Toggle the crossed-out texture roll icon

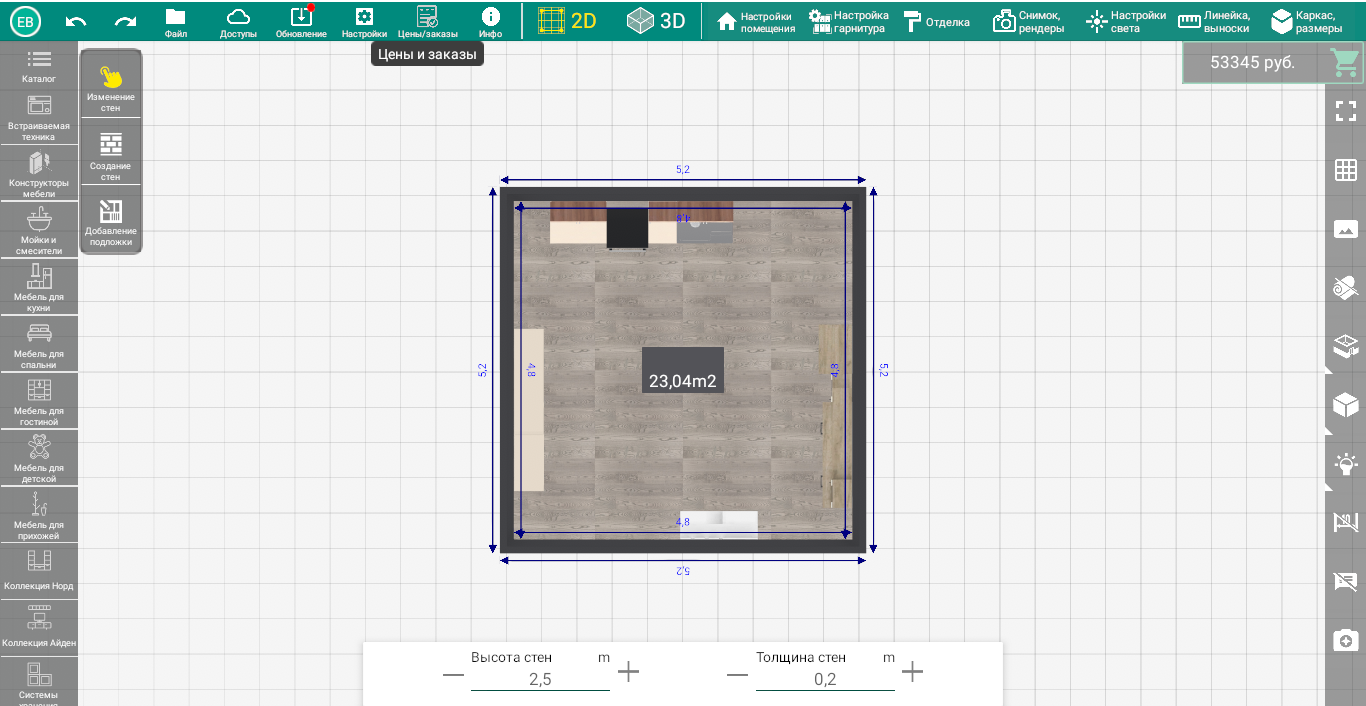coord(1346,288)
